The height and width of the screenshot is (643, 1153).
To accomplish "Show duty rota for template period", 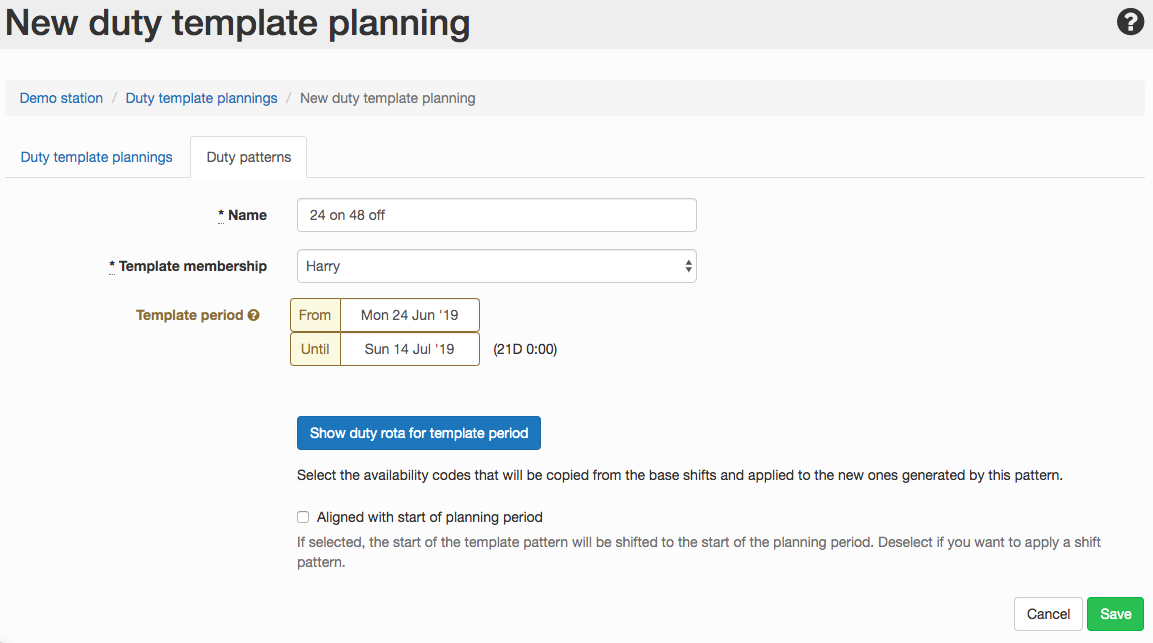I will [x=419, y=433].
